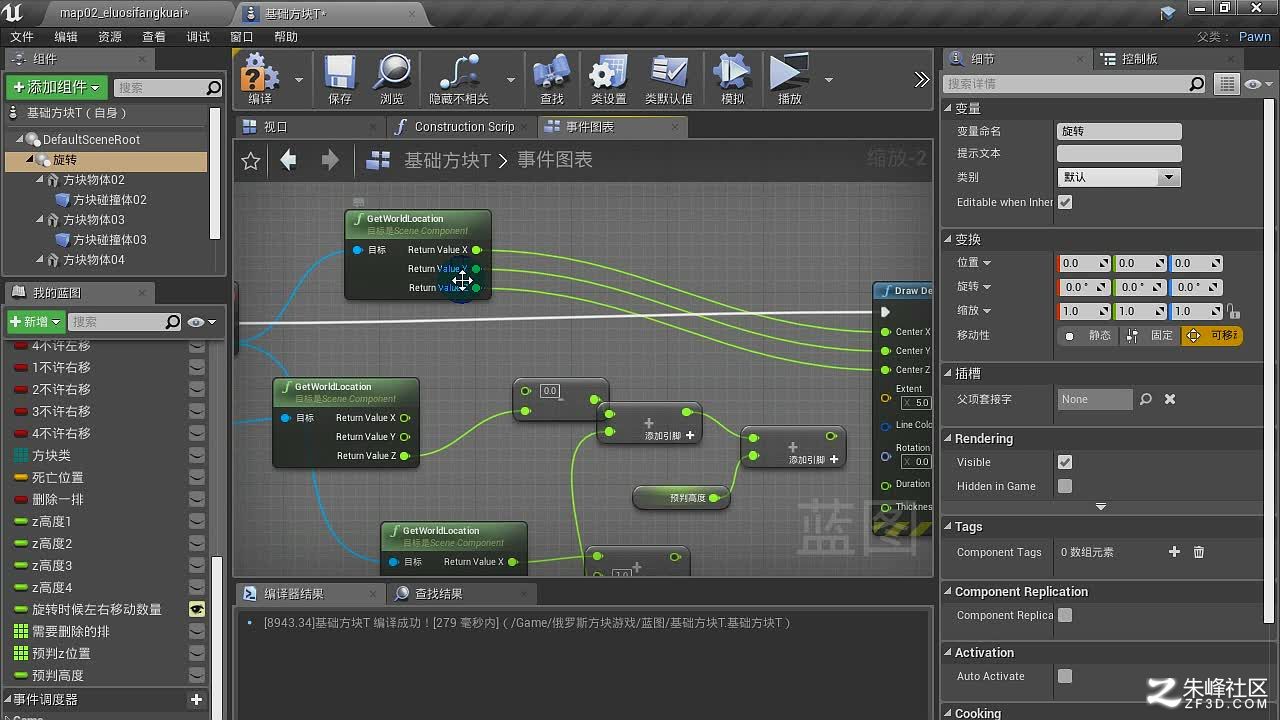This screenshot has width=1280, height=720.
Task: Open the Add New (新增) dropdown in My Blueprint
Action: coord(36,322)
